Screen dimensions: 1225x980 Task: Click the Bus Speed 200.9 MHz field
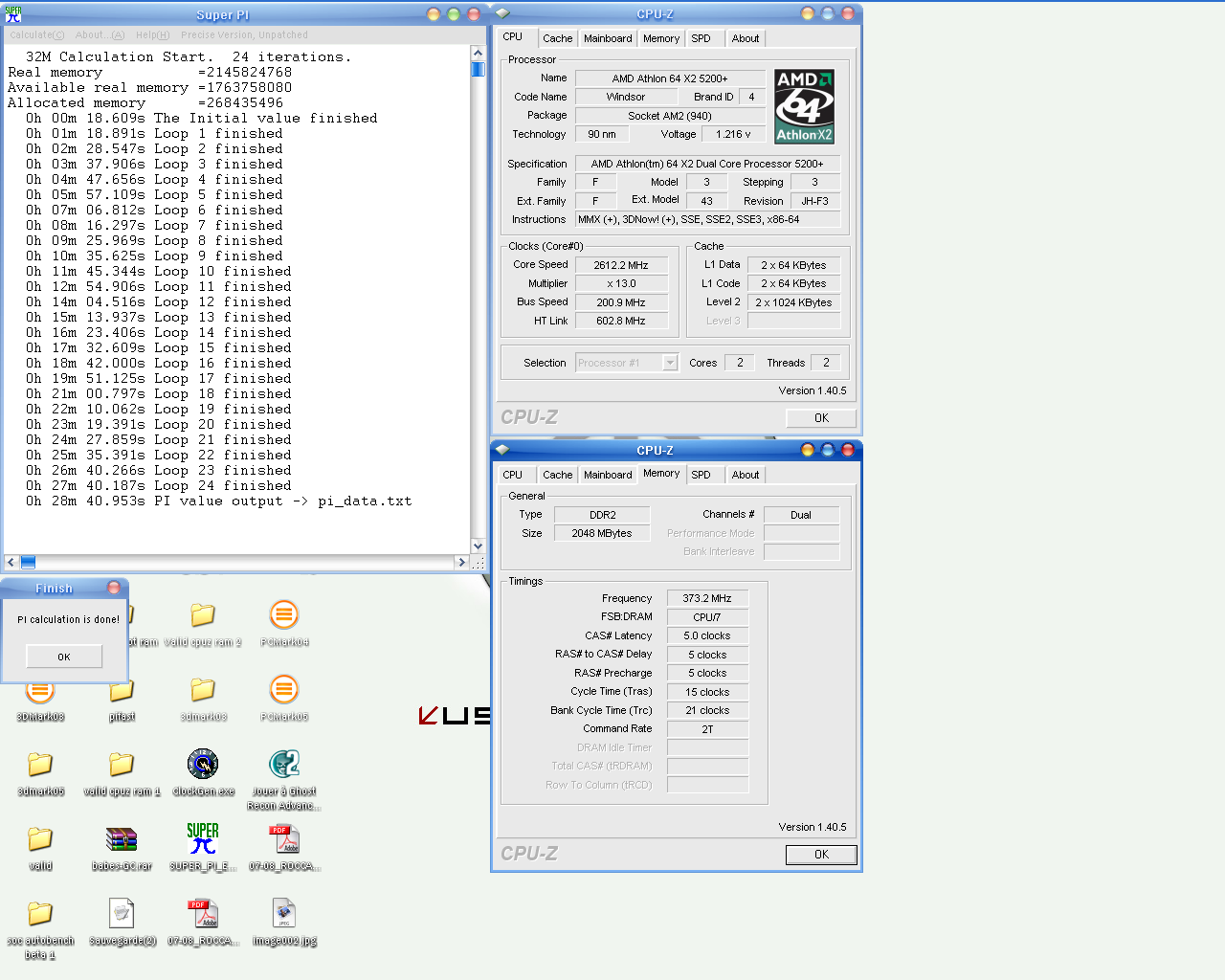point(621,302)
